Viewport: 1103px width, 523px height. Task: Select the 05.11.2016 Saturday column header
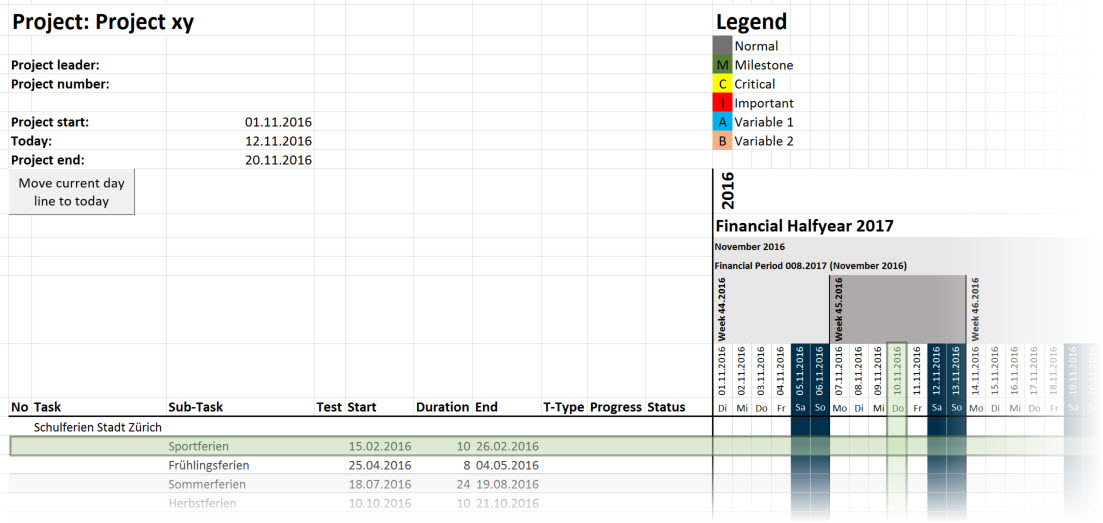click(x=801, y=372)
